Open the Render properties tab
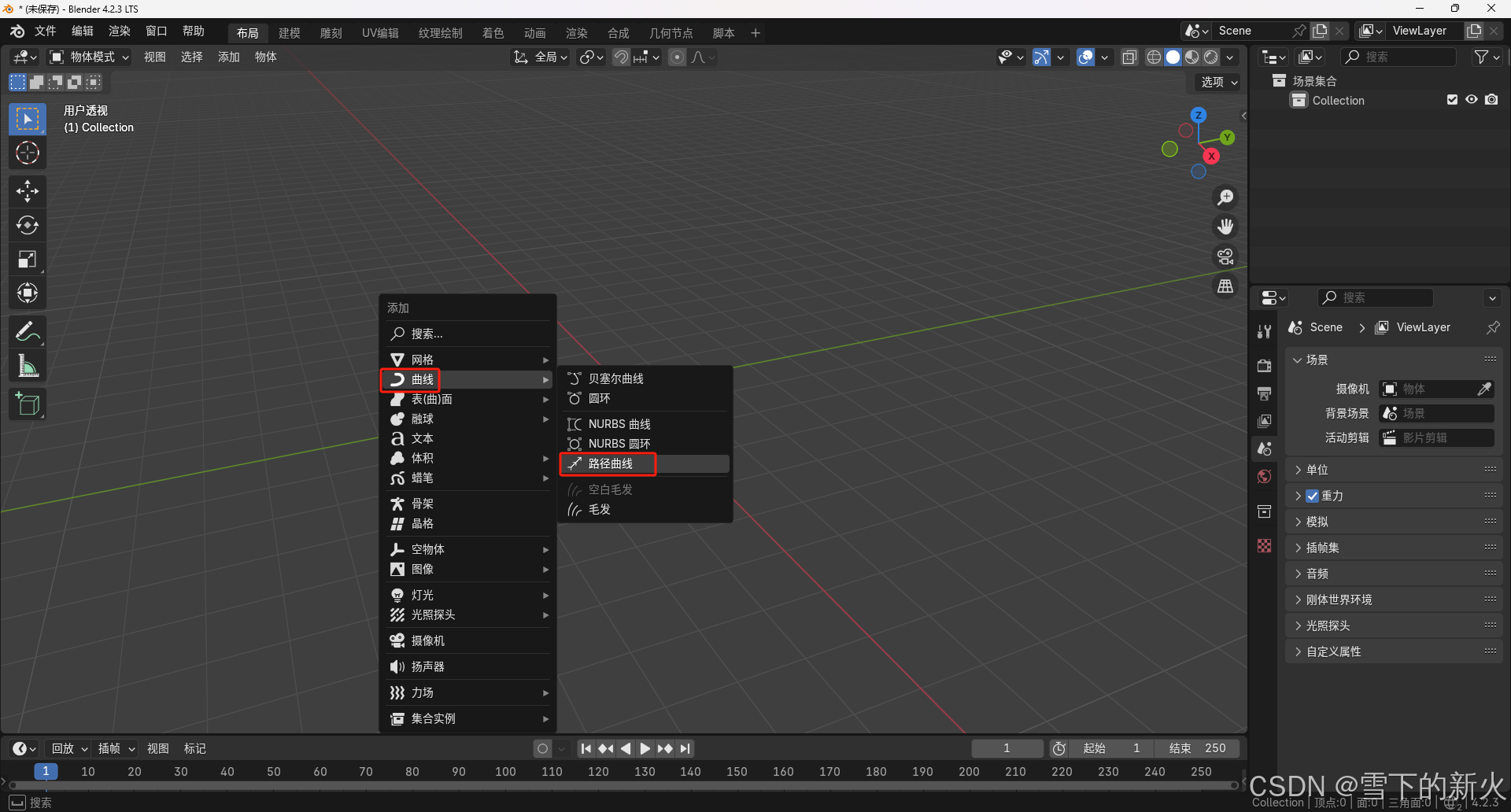The image size is (1511, 812). (1264, 366)
